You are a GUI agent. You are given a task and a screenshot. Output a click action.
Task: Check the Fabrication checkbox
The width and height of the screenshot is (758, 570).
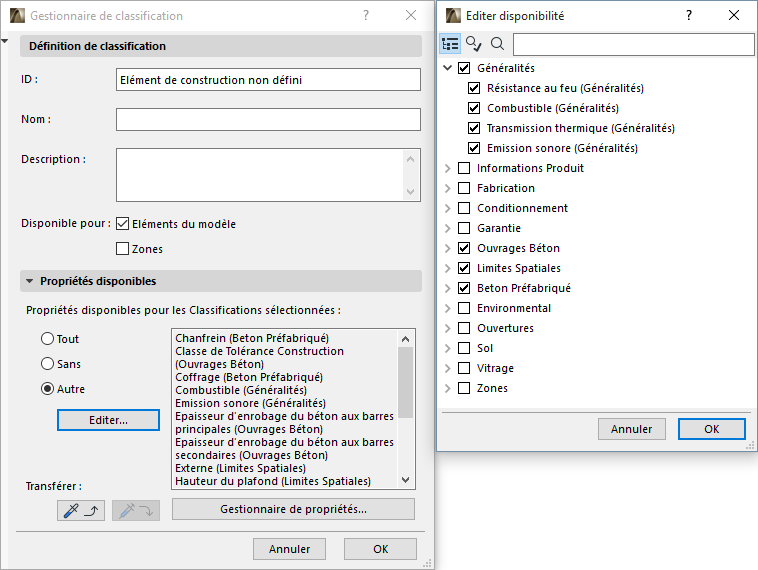(x=464, y=188)
